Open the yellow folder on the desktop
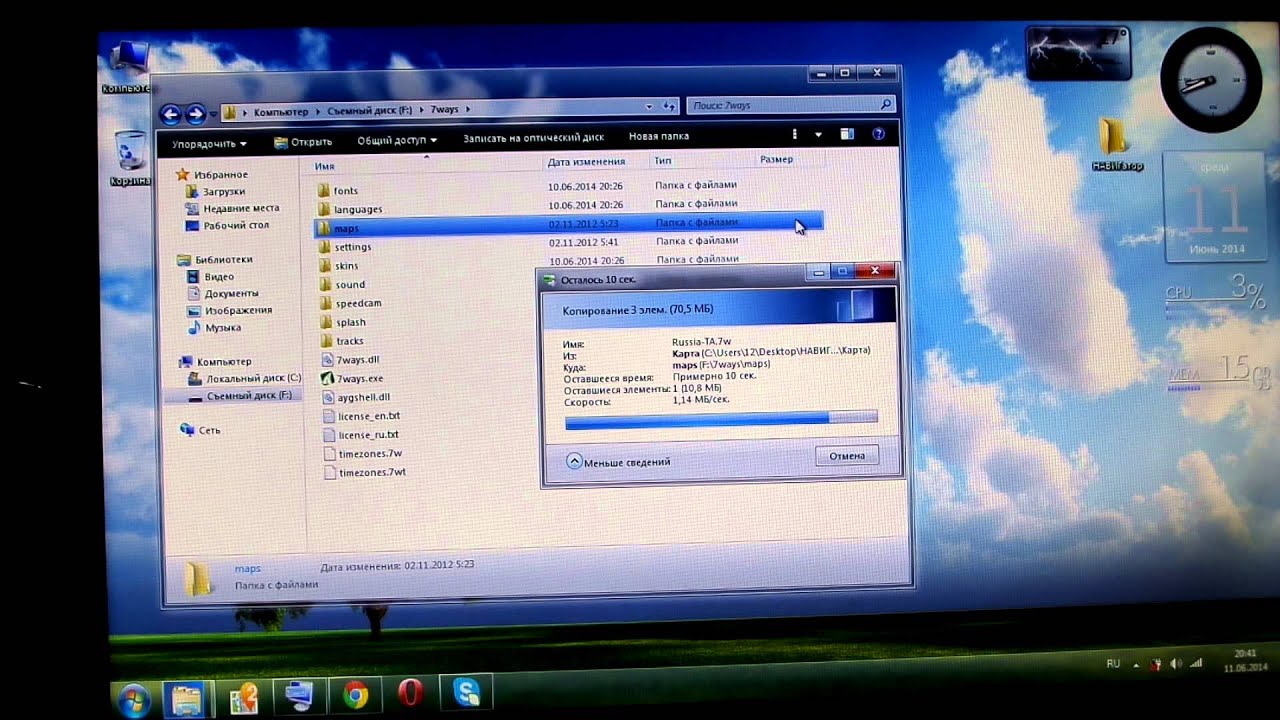Viewport: 1280px width, 720px height. 1115,144
